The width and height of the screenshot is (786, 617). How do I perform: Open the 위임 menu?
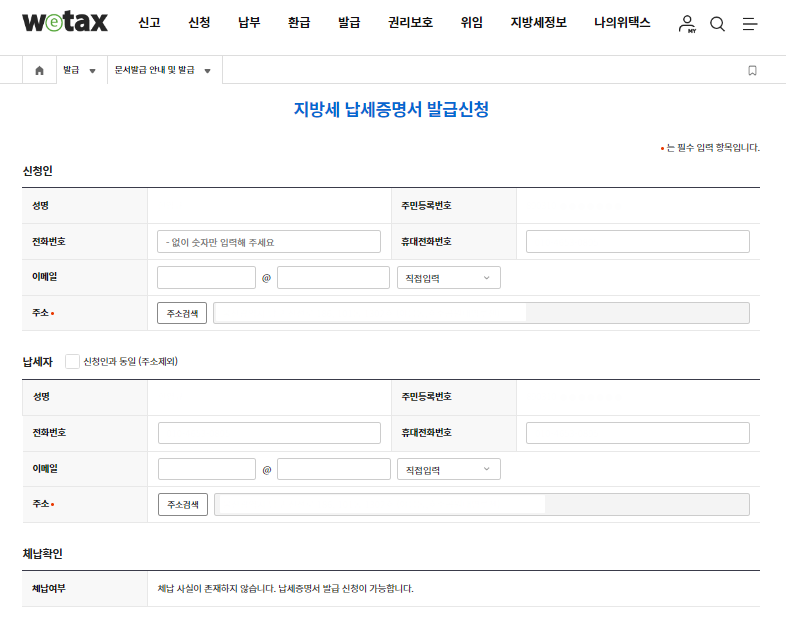coord(472,23)
